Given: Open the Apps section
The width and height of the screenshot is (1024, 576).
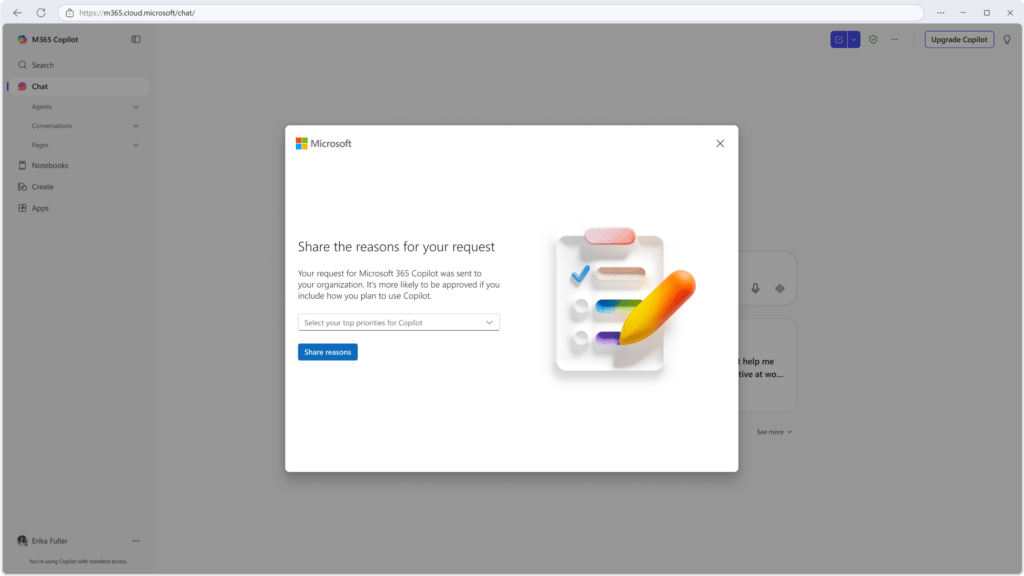Looking at the screenshot, I should pos(38,207).
